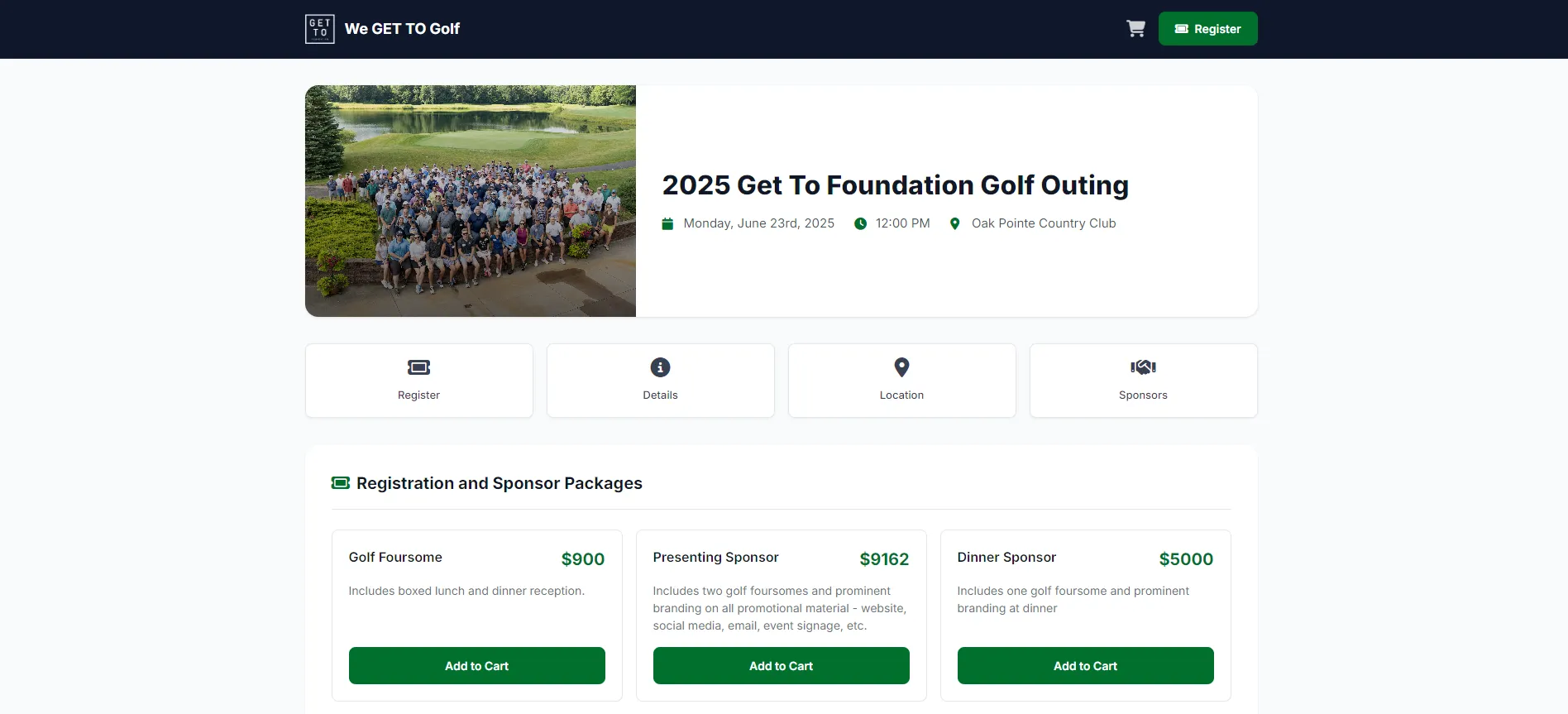
Task: Click the ticket icon above Register card
Action: [x=418, y=367]
